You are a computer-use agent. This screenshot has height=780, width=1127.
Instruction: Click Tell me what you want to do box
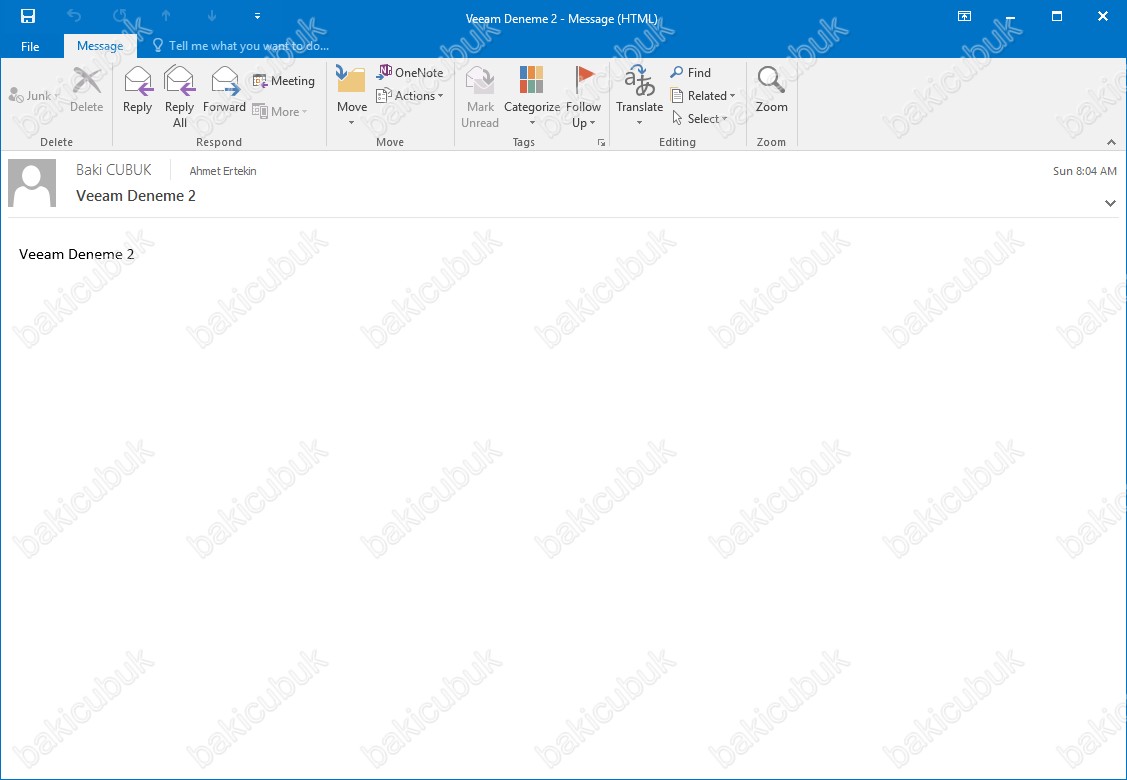coord(241,46)
